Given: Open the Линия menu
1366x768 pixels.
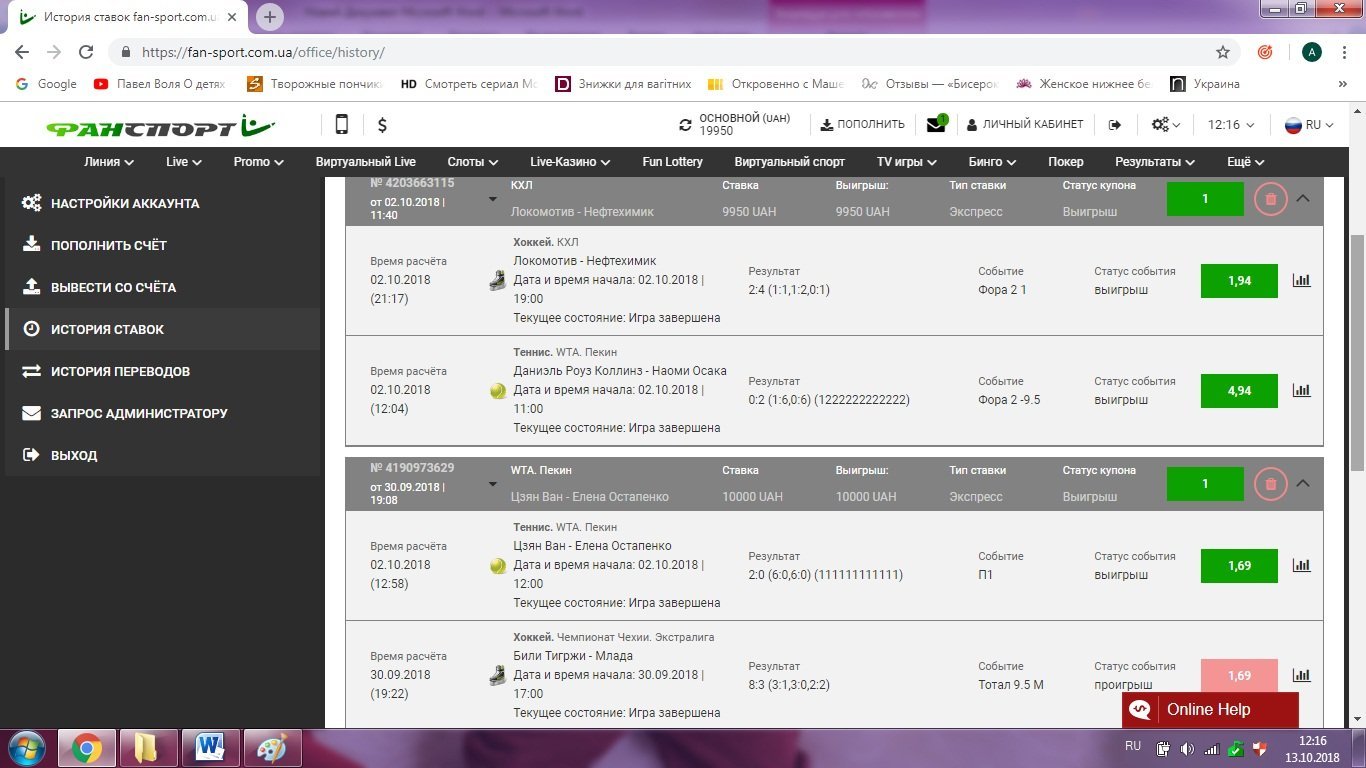Looking at the screenshot, I should [109, 162].
